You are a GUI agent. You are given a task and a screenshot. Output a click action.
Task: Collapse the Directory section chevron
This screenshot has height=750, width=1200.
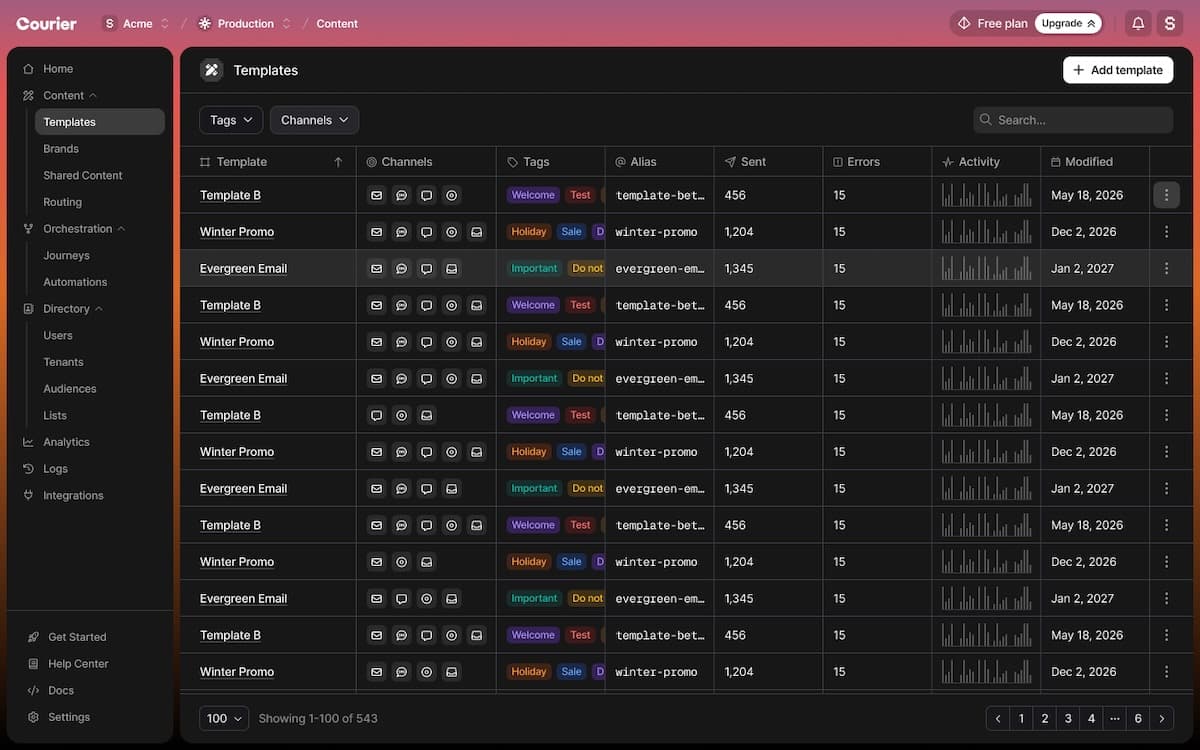point(99,309)
